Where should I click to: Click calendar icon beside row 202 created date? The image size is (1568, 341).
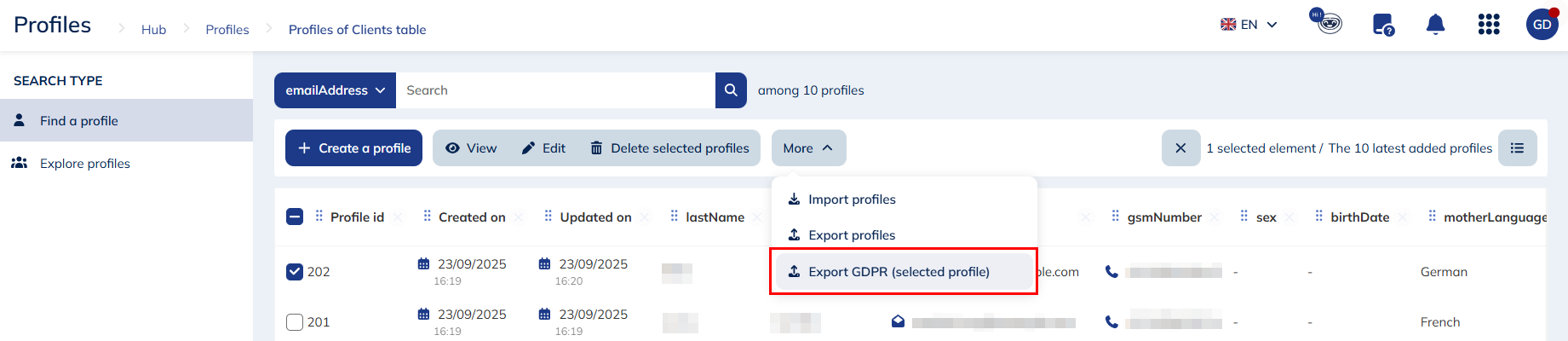point(423,264)
